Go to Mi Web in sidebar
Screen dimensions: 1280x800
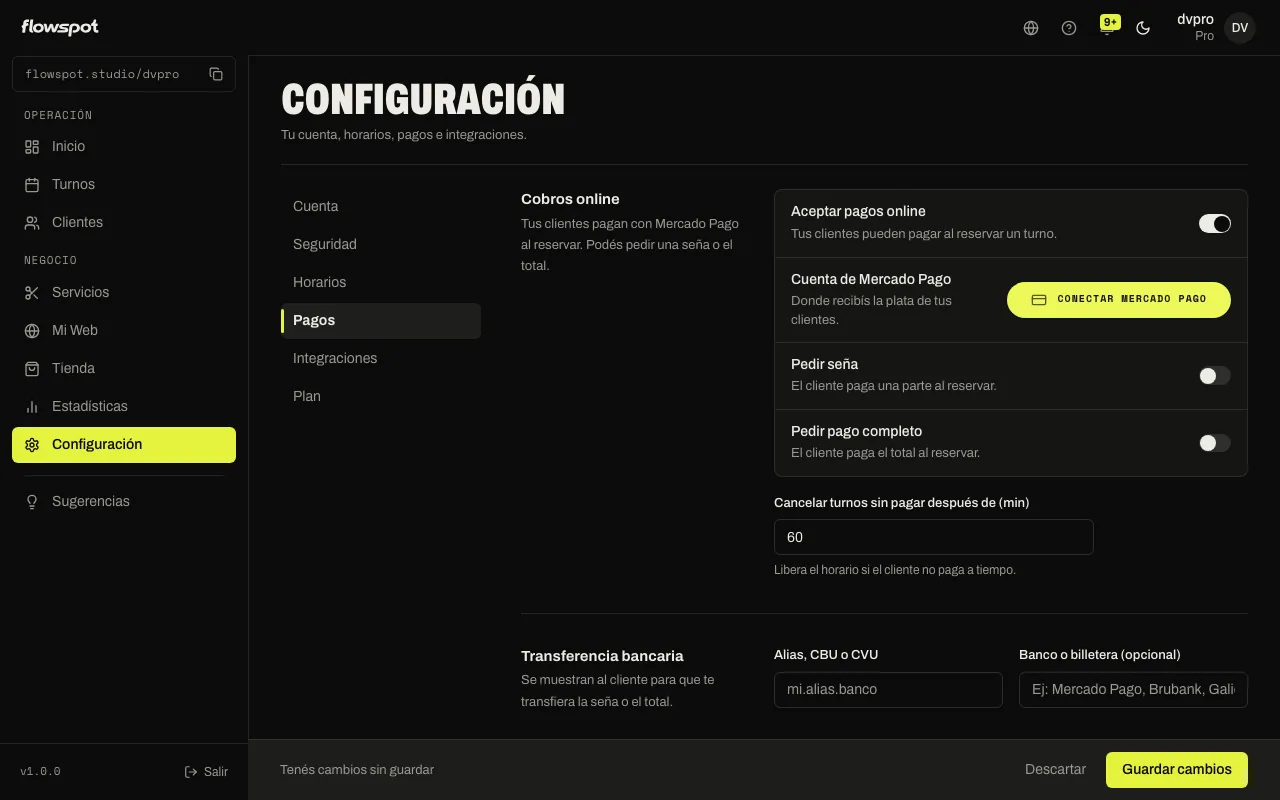point(124,330)
